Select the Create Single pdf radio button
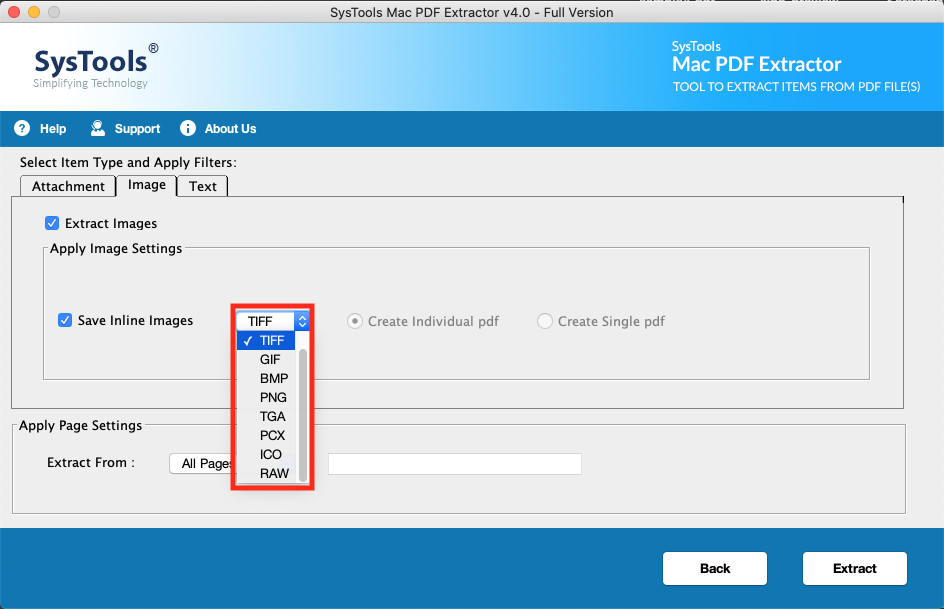Viewport: 944px width, 609px height. coord(545,321)
